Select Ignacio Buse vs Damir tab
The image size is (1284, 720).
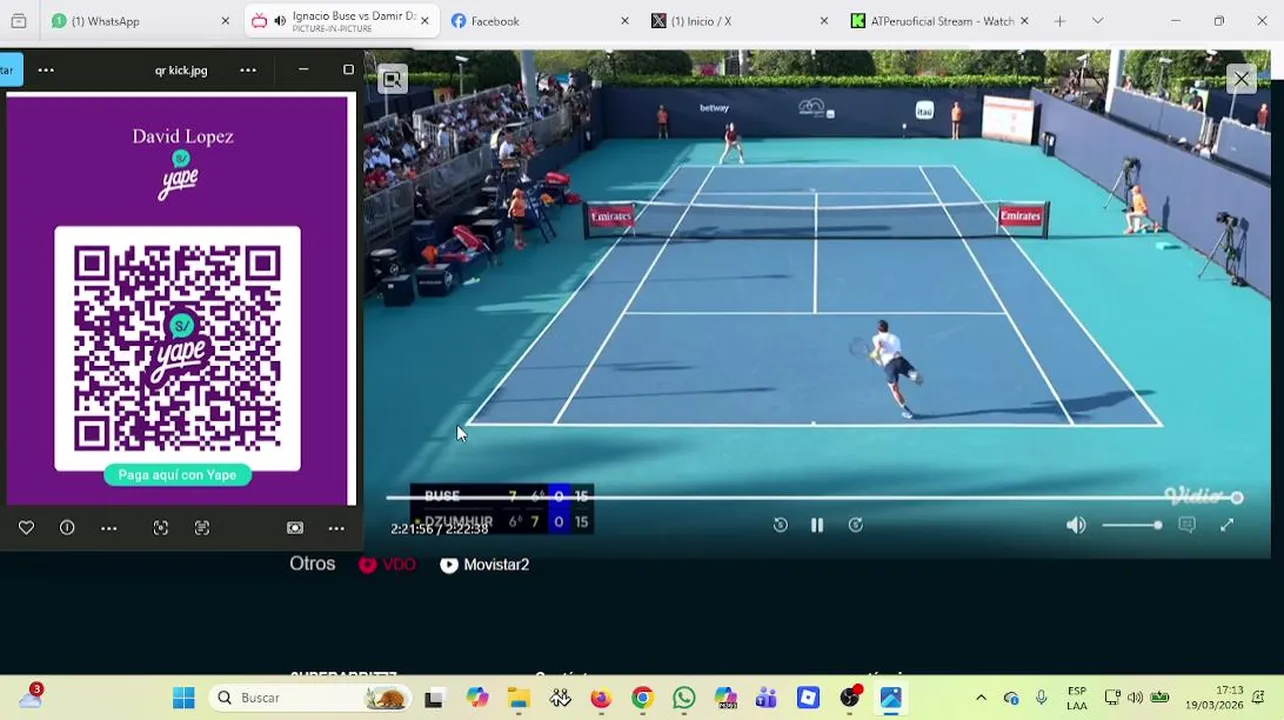[341, 21]
